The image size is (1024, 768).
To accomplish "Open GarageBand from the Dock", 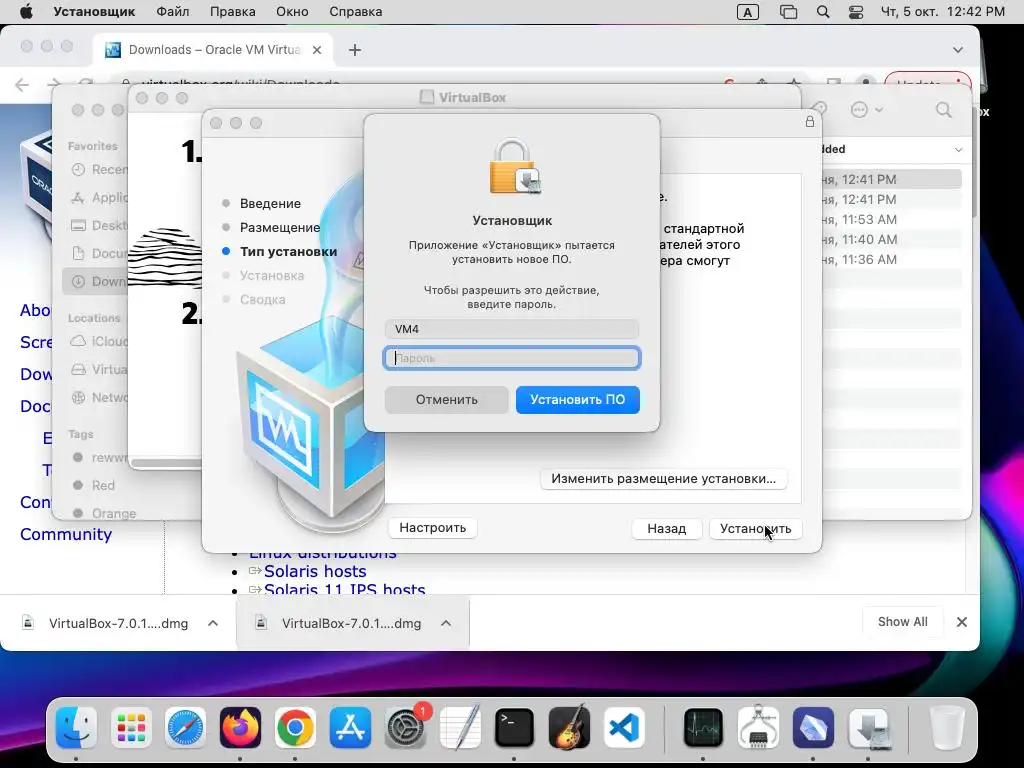I will click(x=569, y=728).
